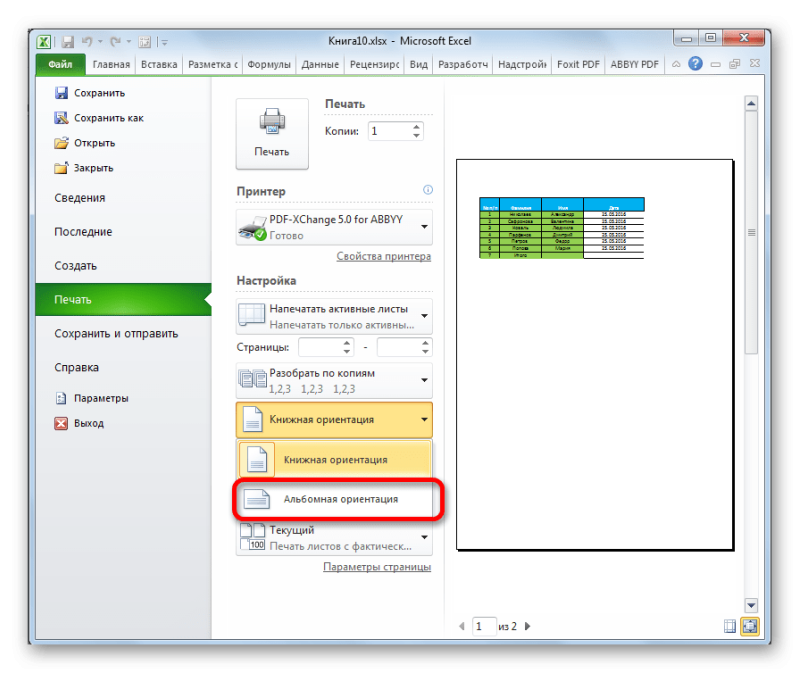Viewport: 800px width, 673px height.
Task: Decrease the second Страницы value
Action: click(x=426, y=352)
